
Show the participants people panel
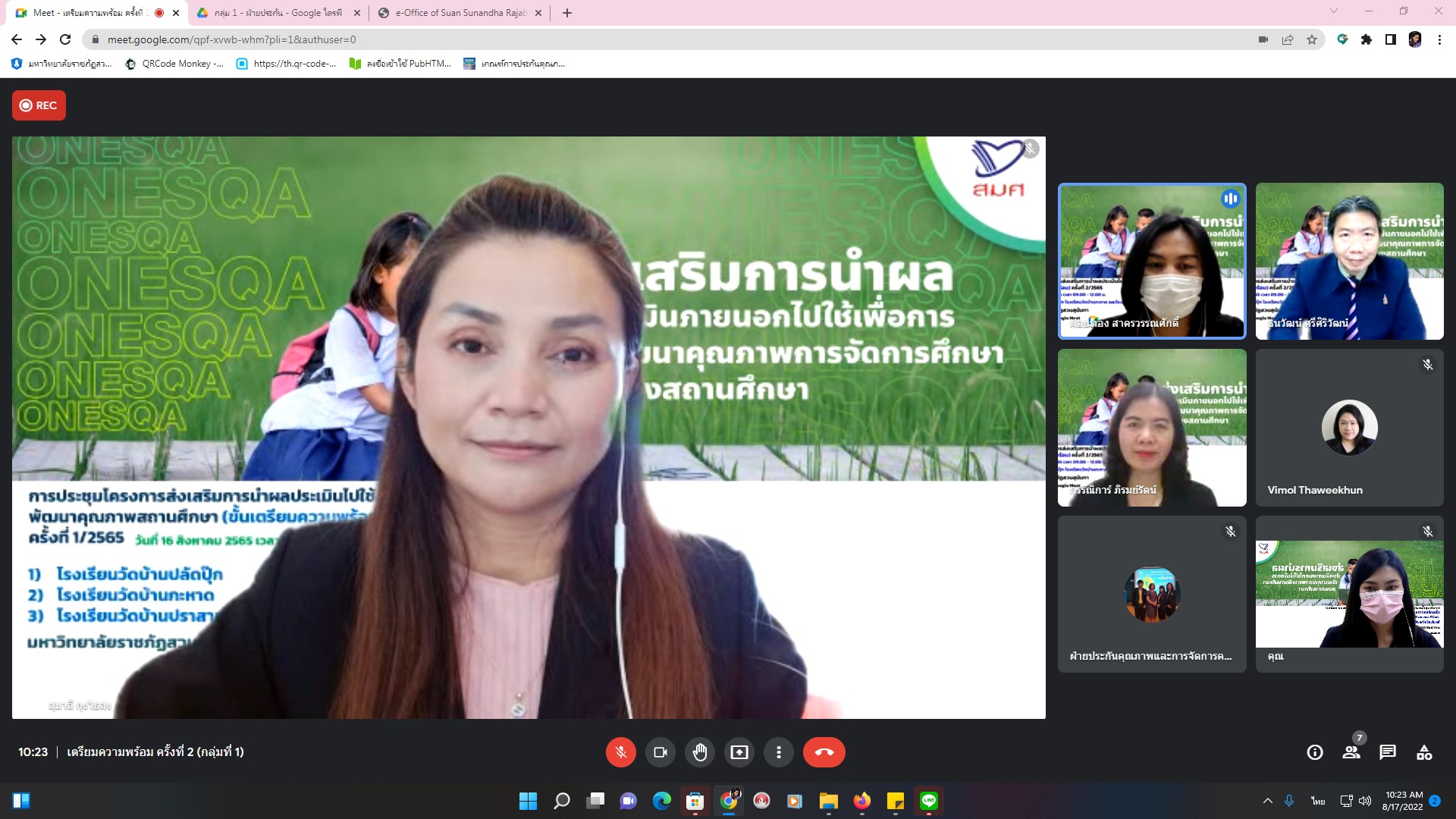[x=1351, y=752]
